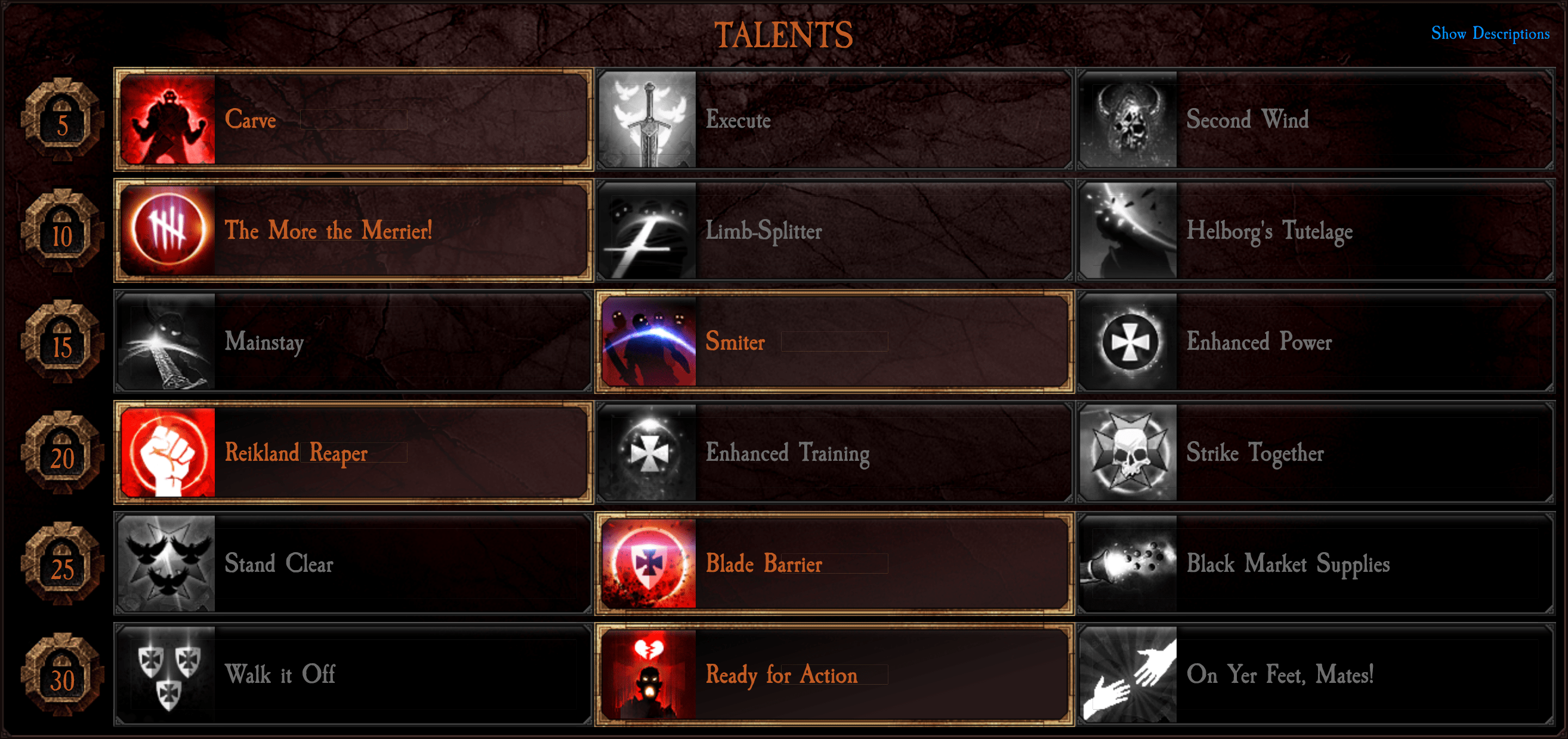Image resolution: width=1568 pixels, height=739 pixels.
Task: Choose the Second Wind skull icon
Action: pyautogui.click(x=1129, y=119)
